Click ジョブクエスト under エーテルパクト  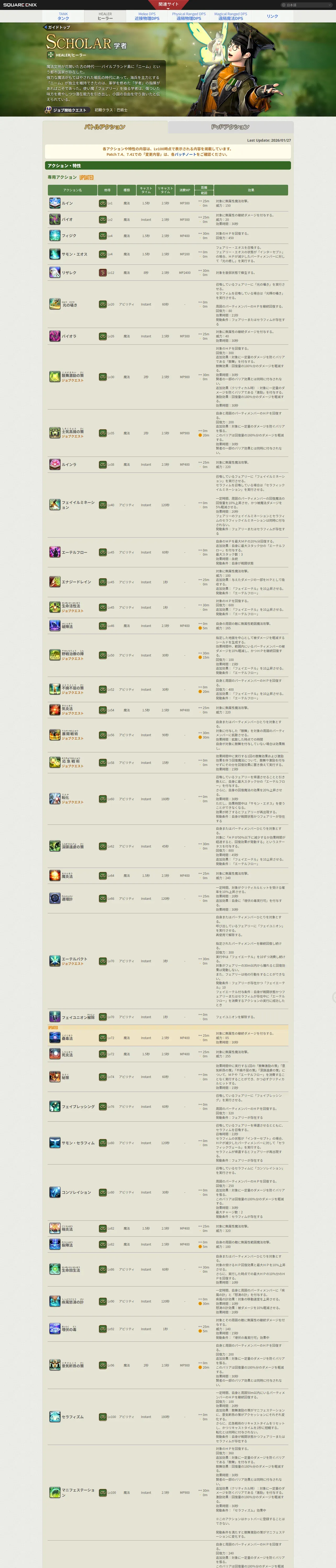click(72, 964)
